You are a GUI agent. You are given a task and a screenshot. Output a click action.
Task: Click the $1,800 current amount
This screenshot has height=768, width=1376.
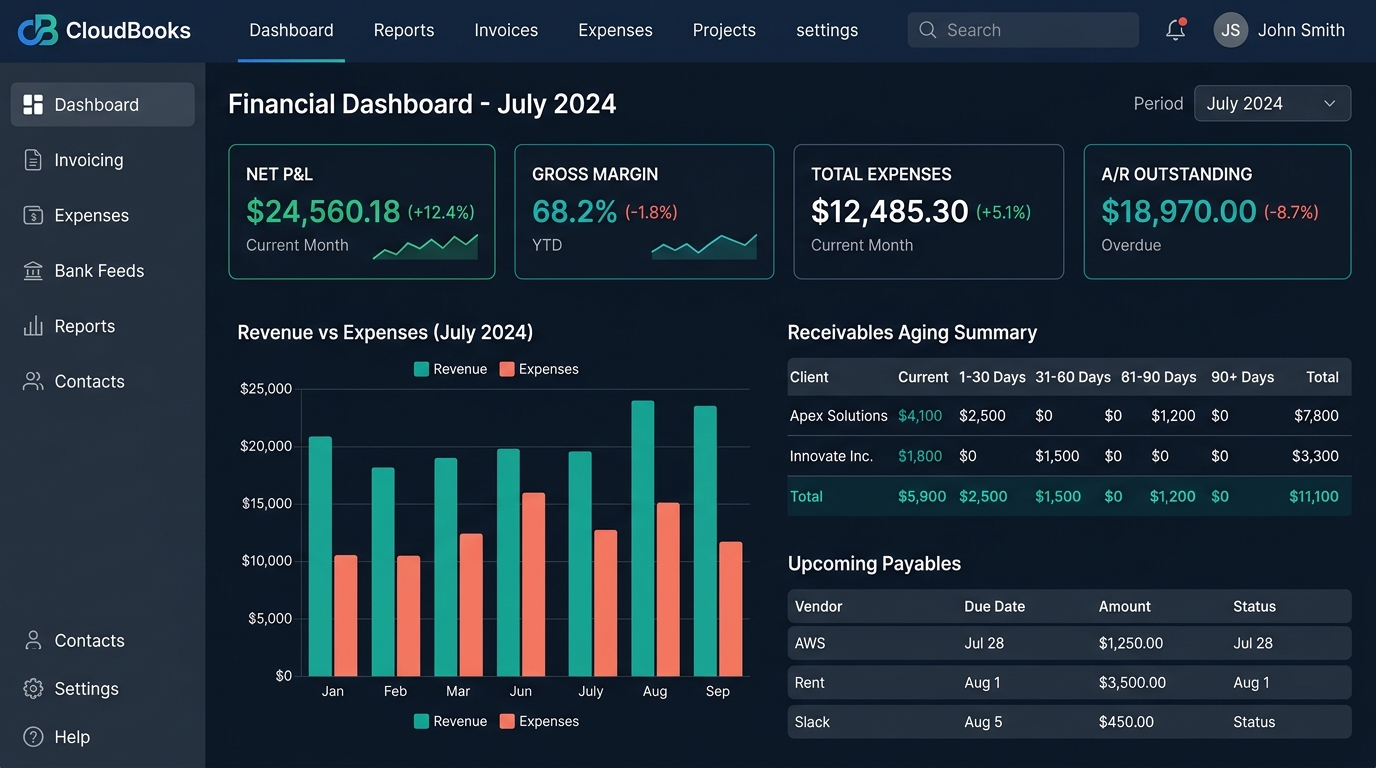920,456
